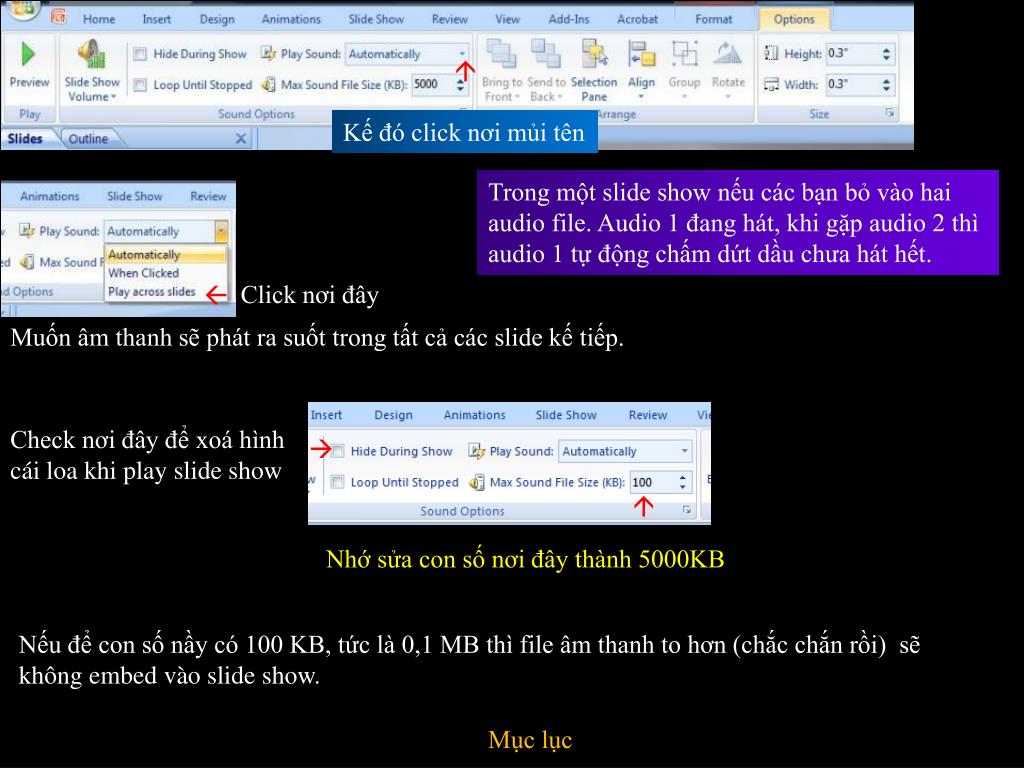Click Play Sound icon in middle dropdown image
Viewport: 1024px width, 768px height.
[x=27, y=231]
